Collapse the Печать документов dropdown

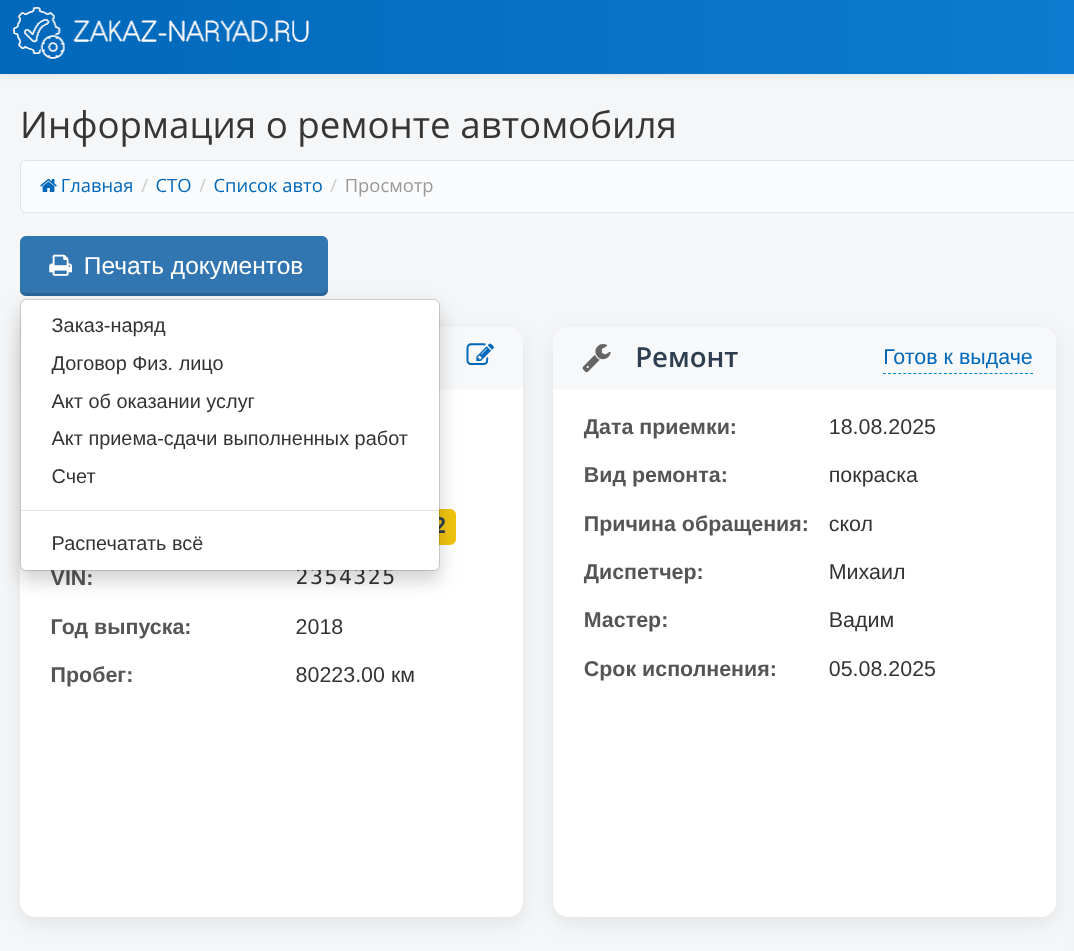(x=174, y=266)
